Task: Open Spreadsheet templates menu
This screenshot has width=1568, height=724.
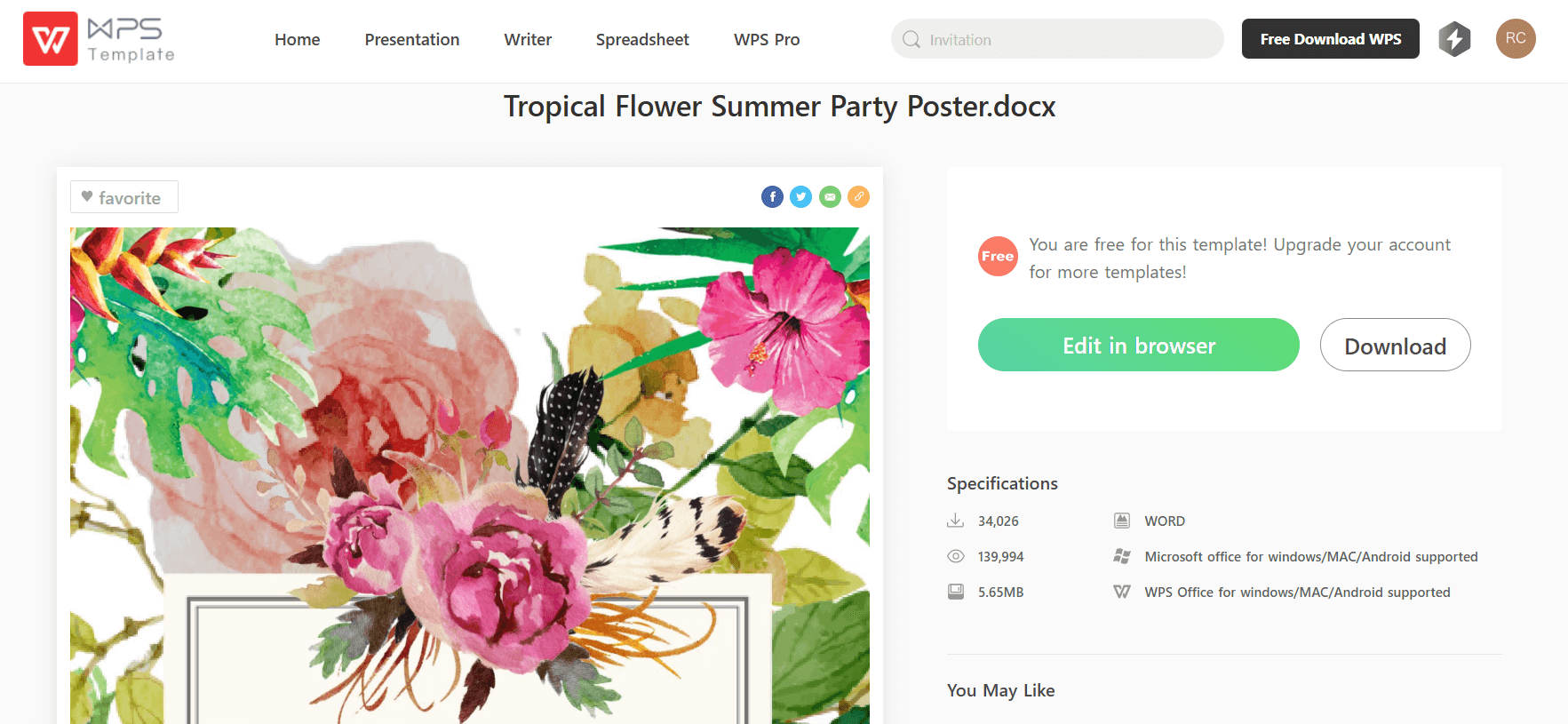Action: click(642, 39)
